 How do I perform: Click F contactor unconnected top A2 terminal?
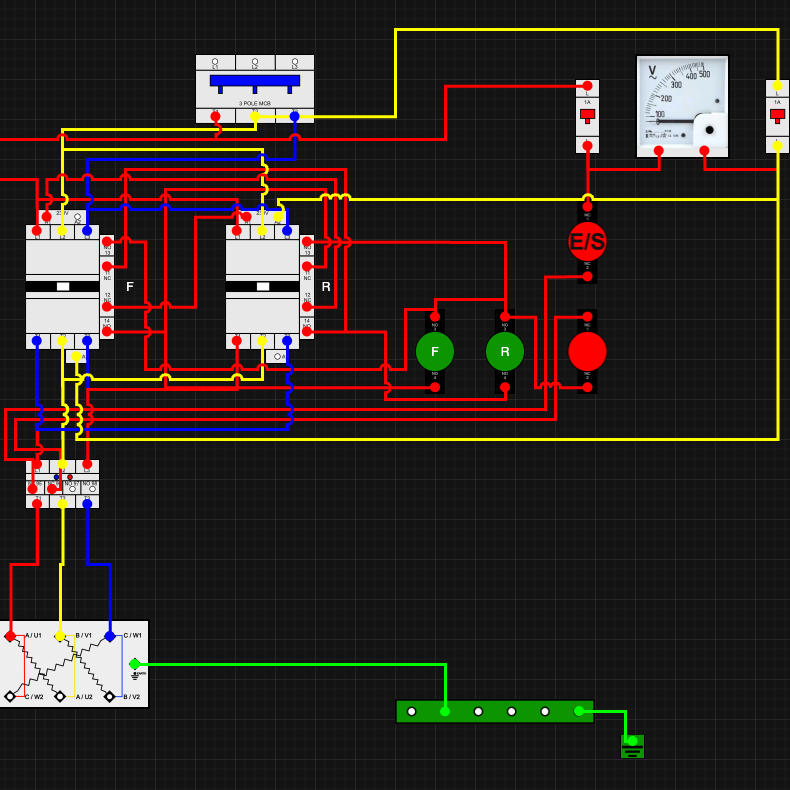77,217
